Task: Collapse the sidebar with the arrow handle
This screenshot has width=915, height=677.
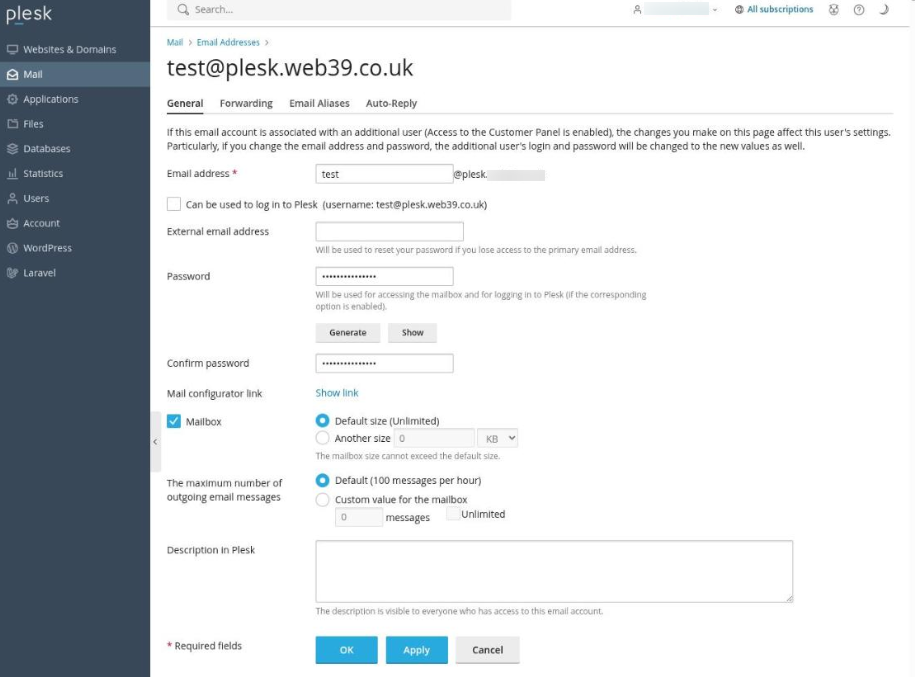Action: [x=155, y=441]
